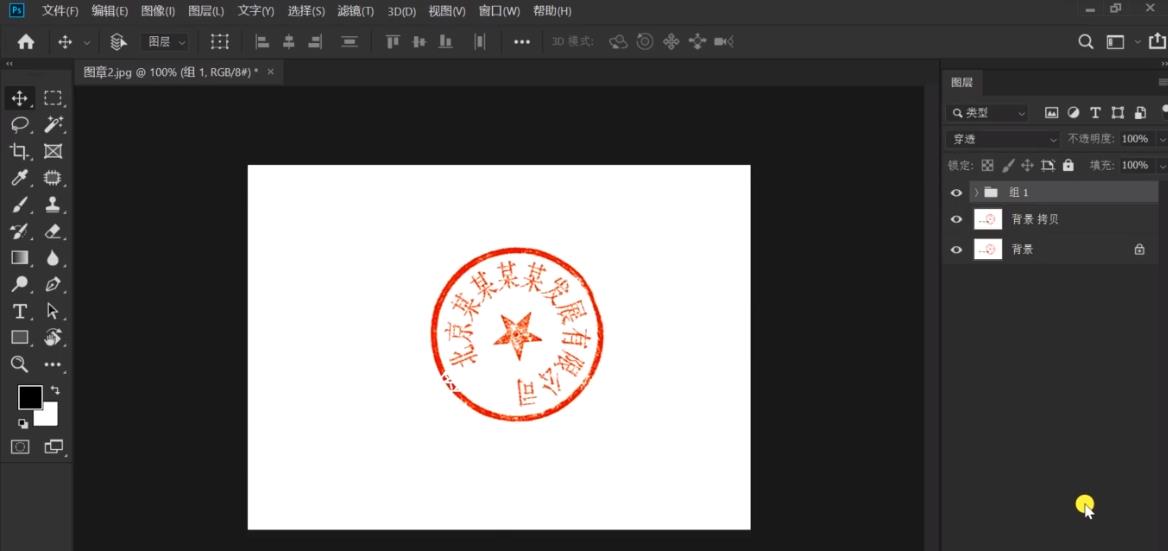Select the Hand/Rotate View tool
Screen dimensions: 1168x551
[52, 337]
